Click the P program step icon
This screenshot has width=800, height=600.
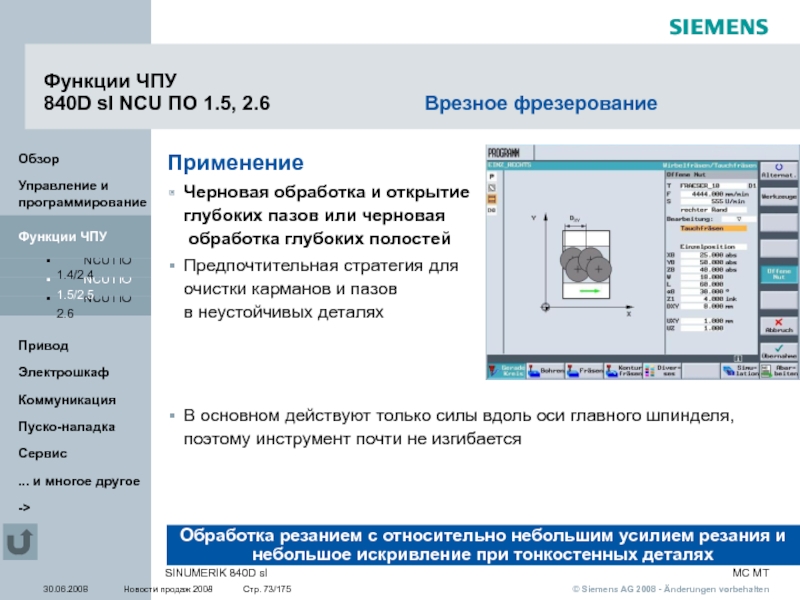(492, 177)
